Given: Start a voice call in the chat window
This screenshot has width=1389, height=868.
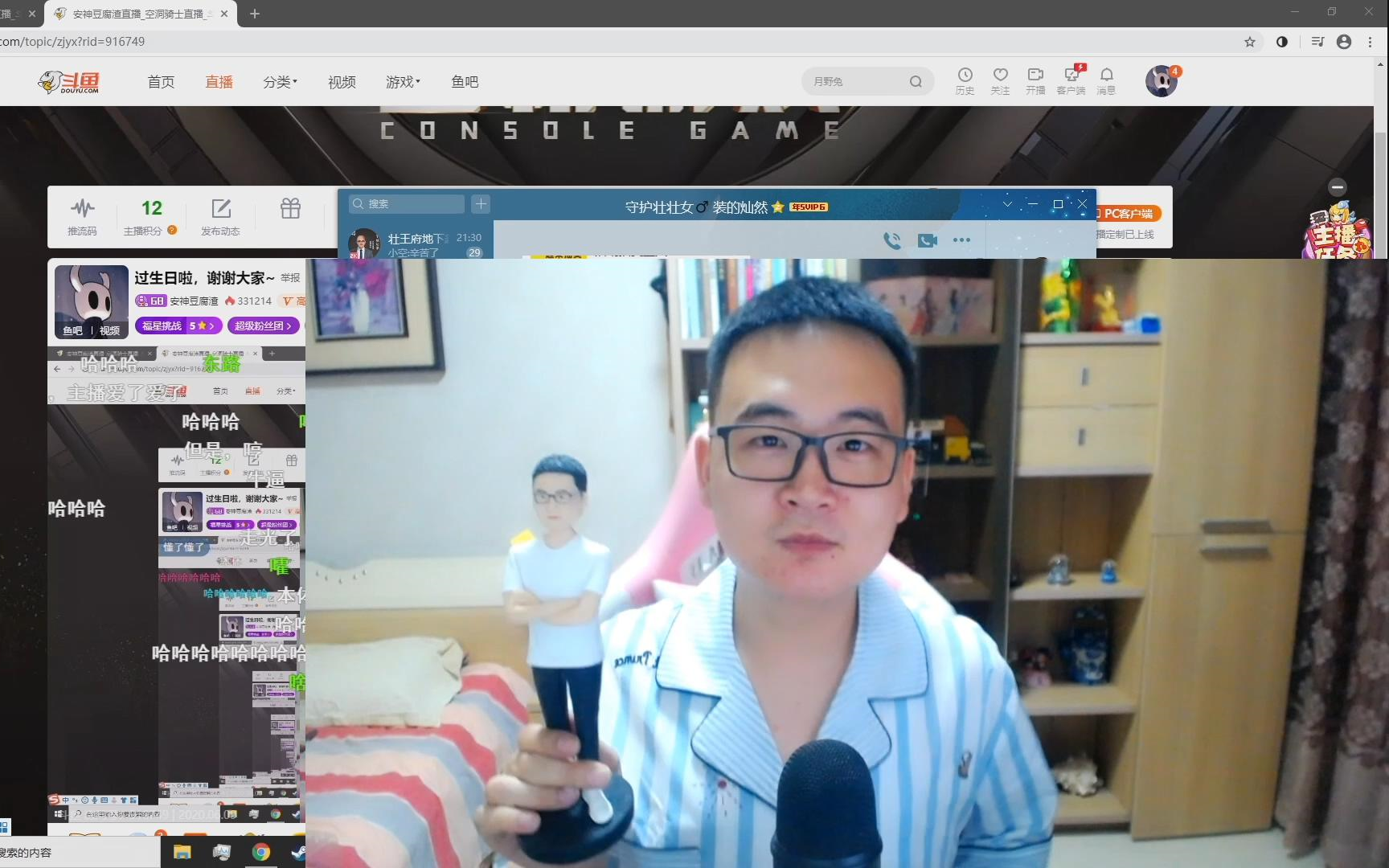Looking at the screenshot, I should [892, 240].
